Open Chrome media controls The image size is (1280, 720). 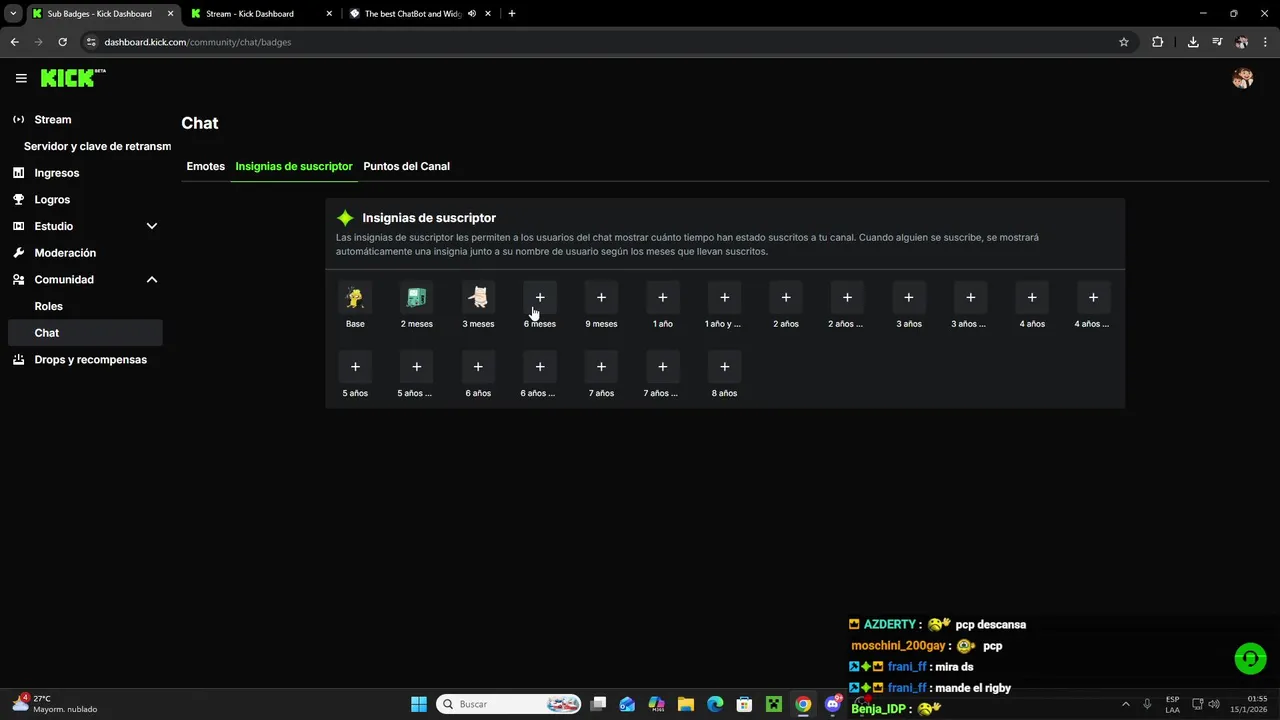coord(1217,42)
